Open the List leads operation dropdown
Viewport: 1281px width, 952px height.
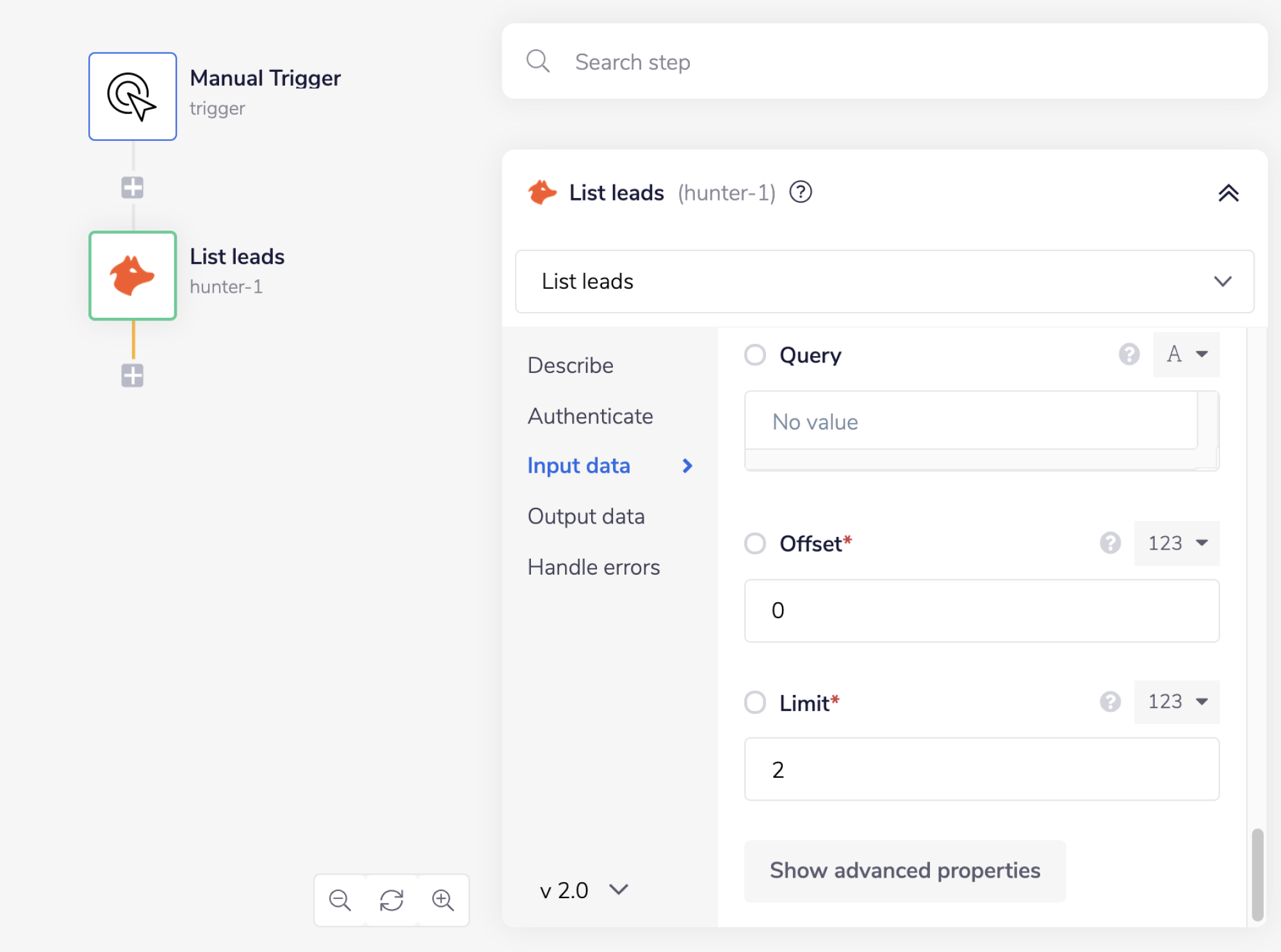pos(884,281)
